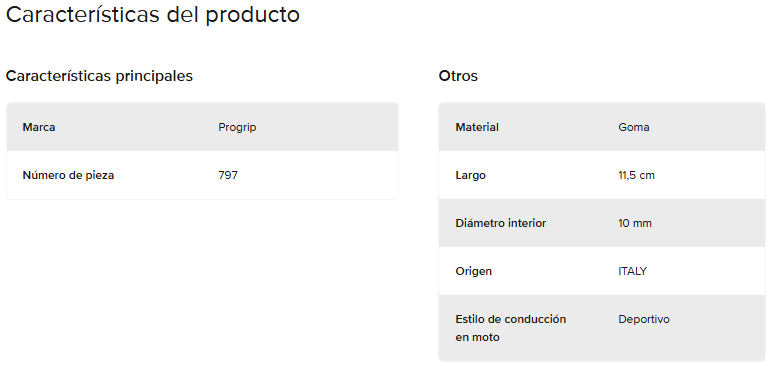Click the 'Características del producto' heading
This screenshot has height=366, width=773.
(x=152, y=15)
